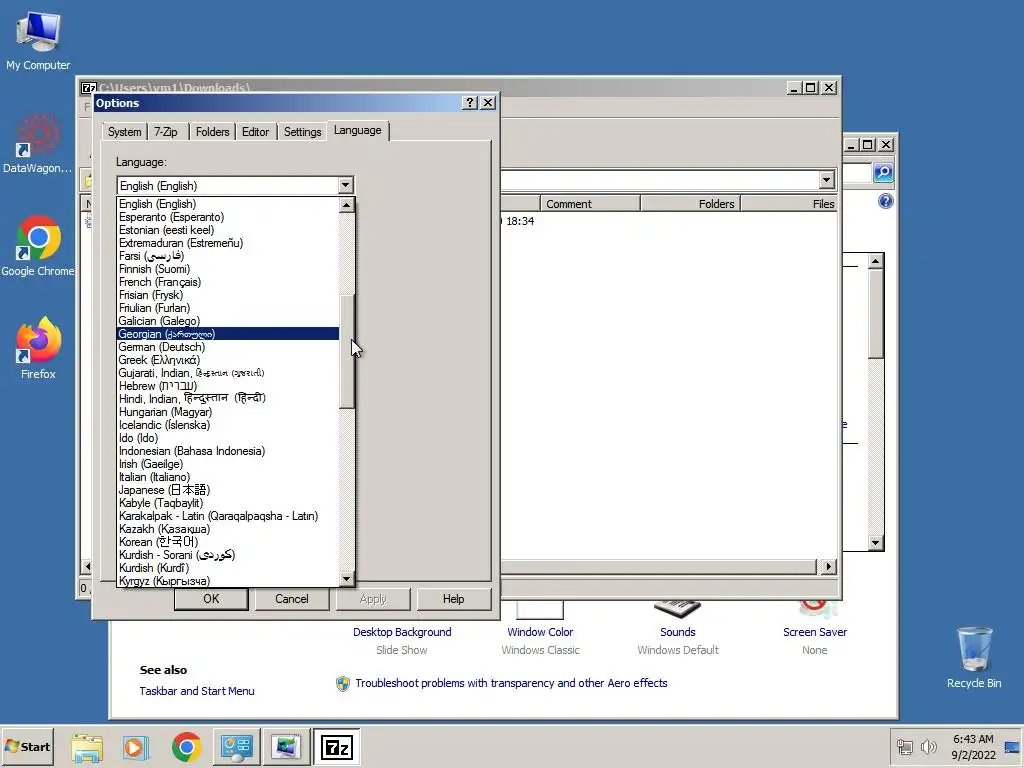Screen dimensions: 1024x768
Task: Switch to 7-Zip taskbar button
Action: 336,747
